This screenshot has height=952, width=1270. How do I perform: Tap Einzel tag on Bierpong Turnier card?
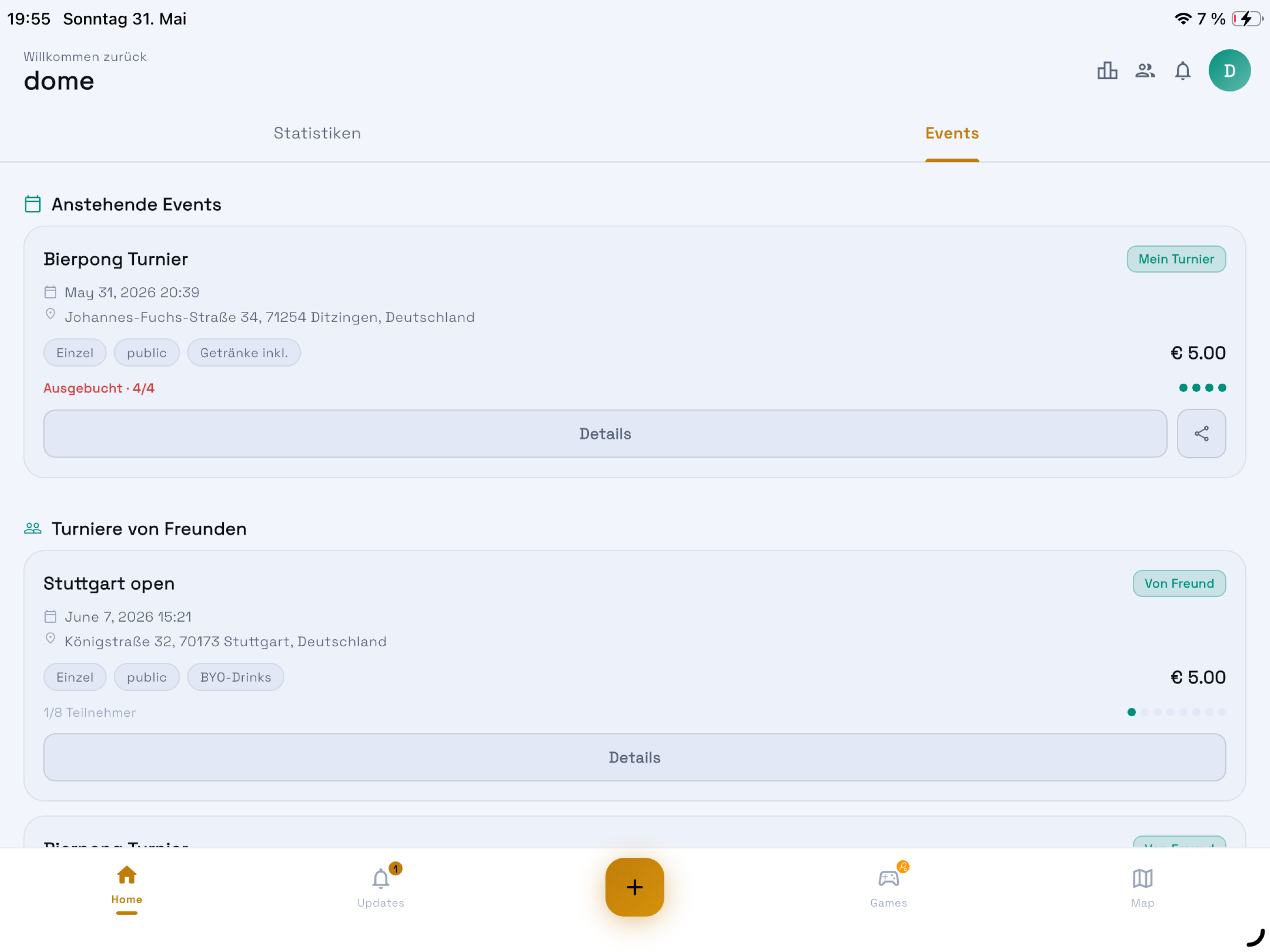[75, 353]
